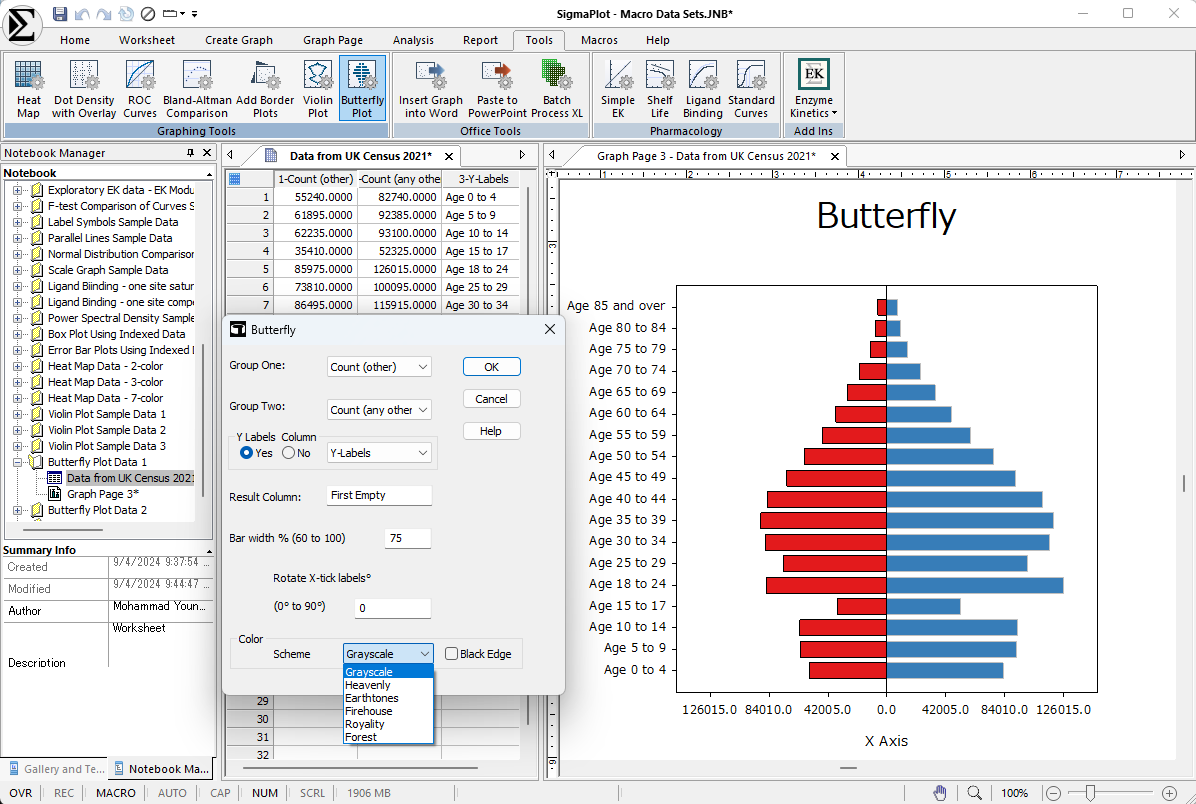The image size is (1196, 804).
Task: Click the zoom slider handle in status bar
Action: pyautogui.click(x=1090, y=793)
